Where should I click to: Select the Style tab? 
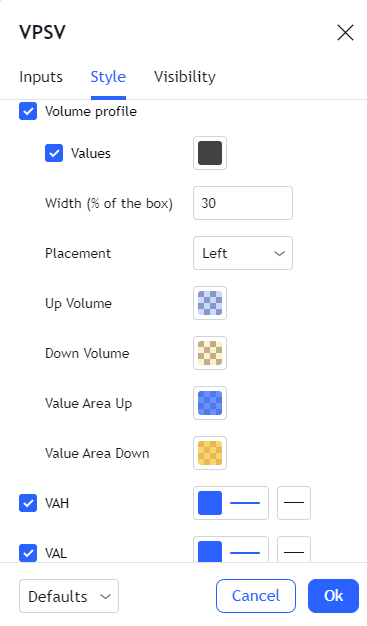click(108, 77)
